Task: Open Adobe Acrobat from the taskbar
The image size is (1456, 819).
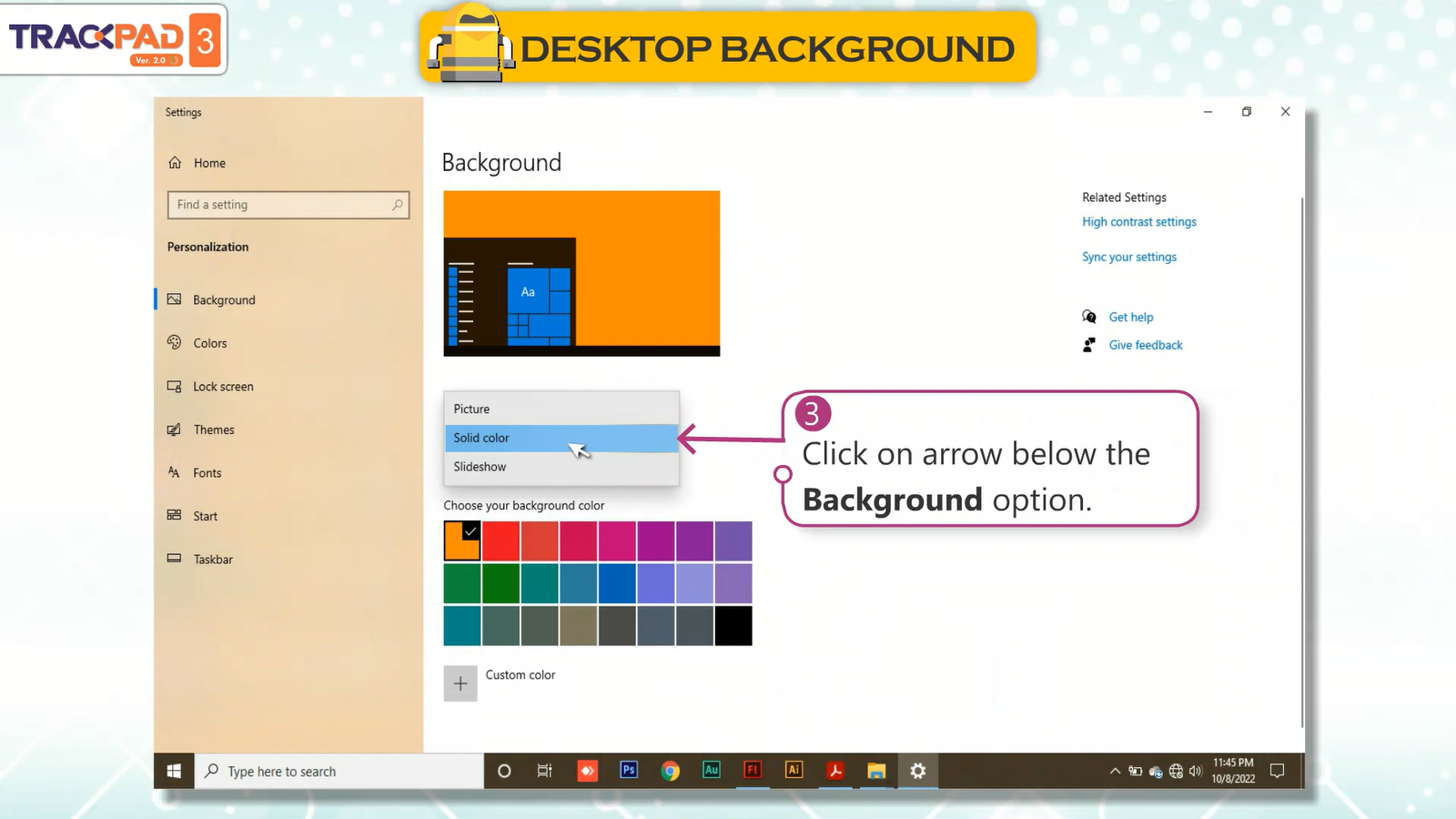Action: click(835, 772)
